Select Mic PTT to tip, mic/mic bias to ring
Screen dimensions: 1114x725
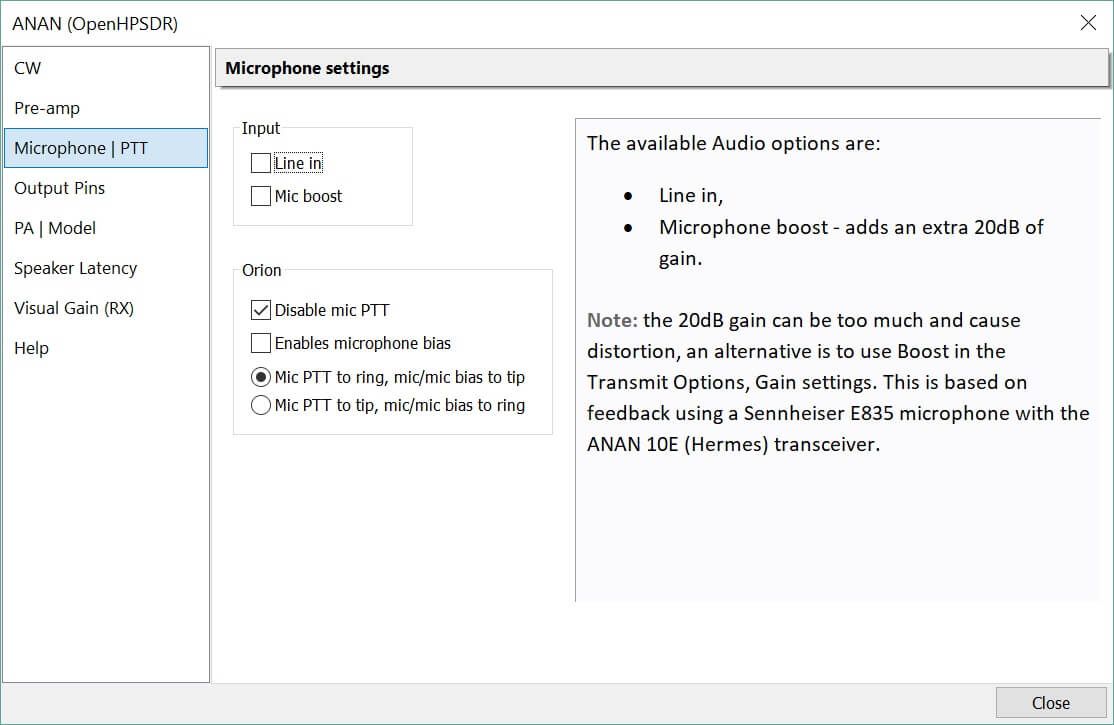tap(260, 405)
